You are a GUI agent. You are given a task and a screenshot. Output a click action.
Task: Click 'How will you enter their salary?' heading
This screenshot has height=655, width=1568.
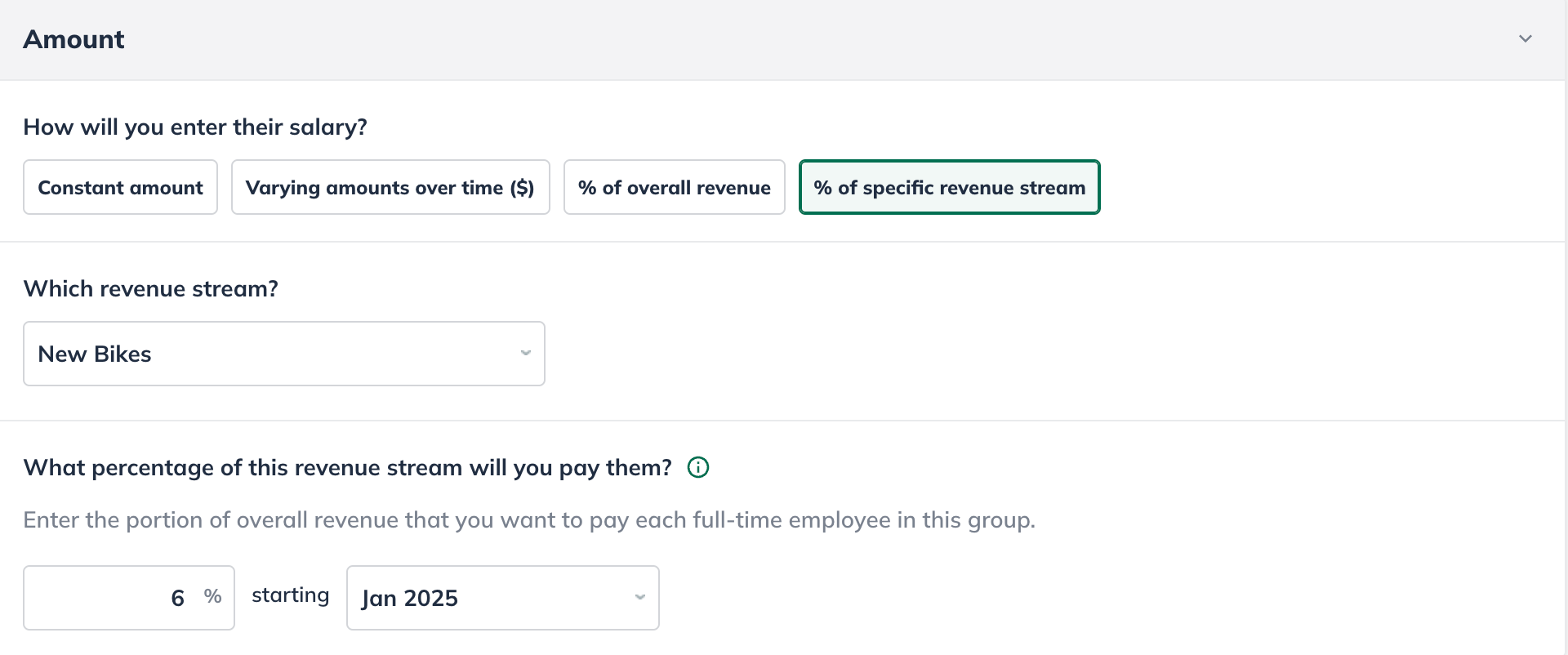coord(195,127)
